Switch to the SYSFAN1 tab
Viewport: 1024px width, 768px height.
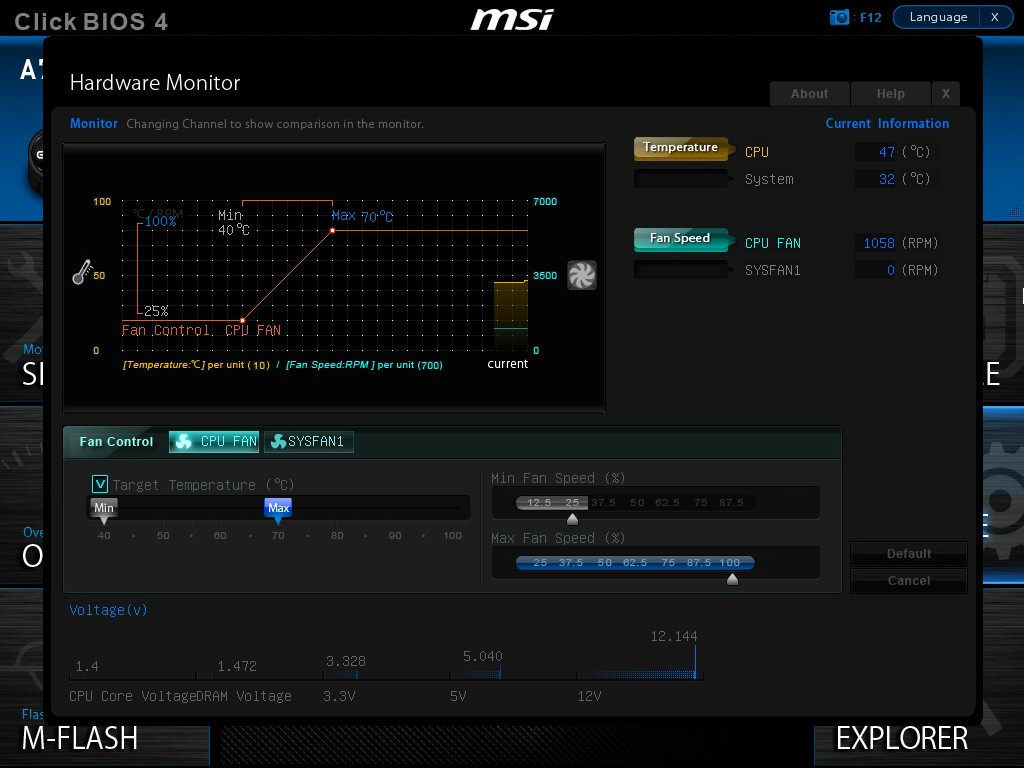click(x=309, y=441)
